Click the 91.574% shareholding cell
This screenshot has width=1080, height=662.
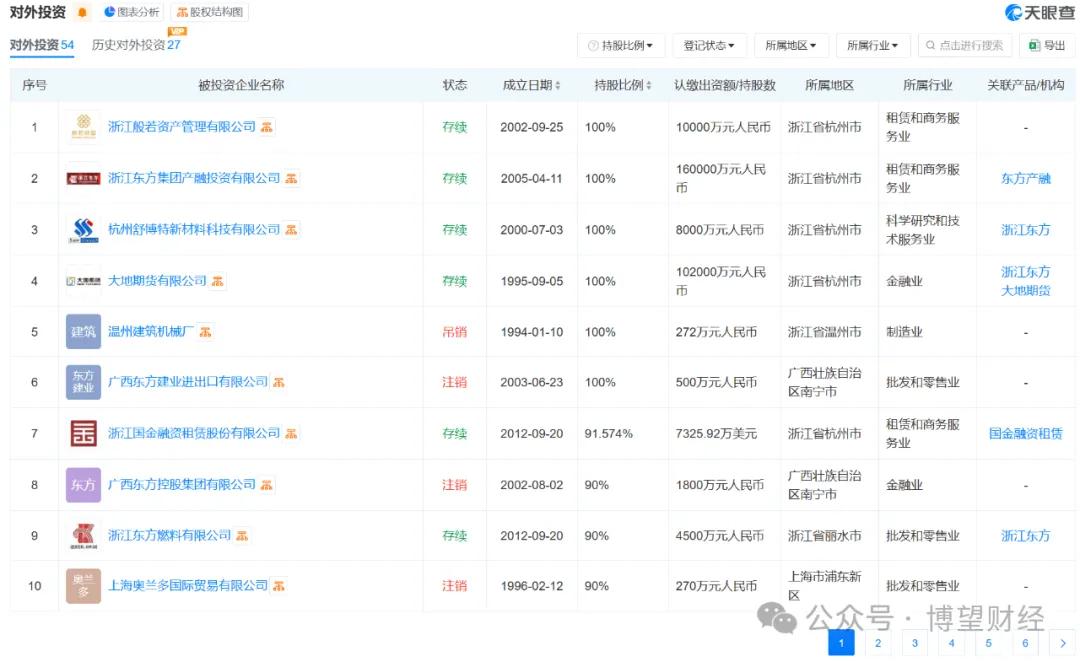click(x=609, y=433)
